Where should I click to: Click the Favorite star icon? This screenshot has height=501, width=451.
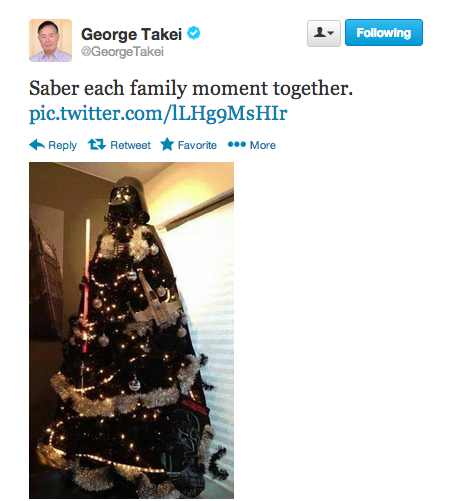167,145
